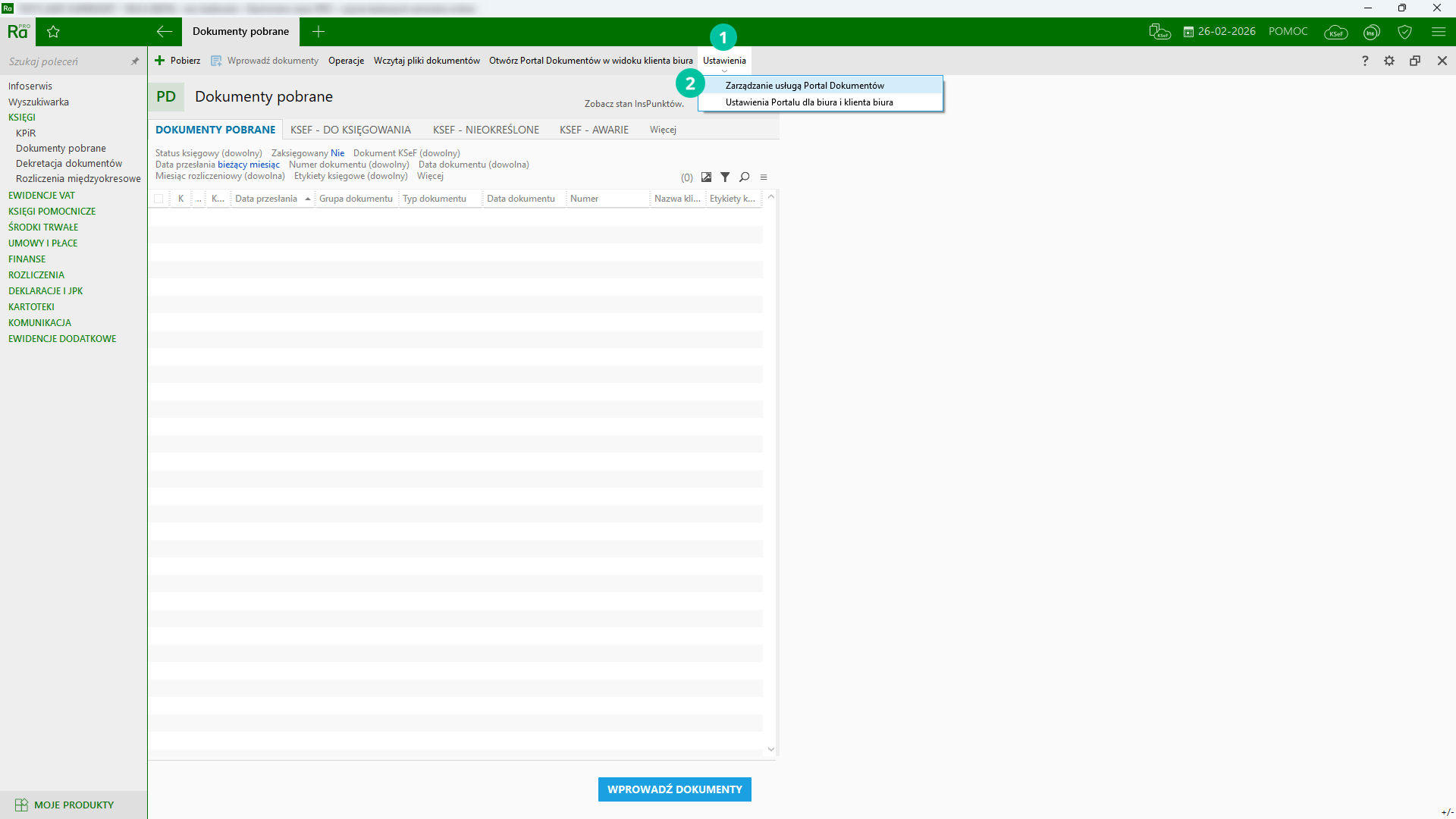
Task: Open search with the magnifier icon
Action: (x=745, y=177)
